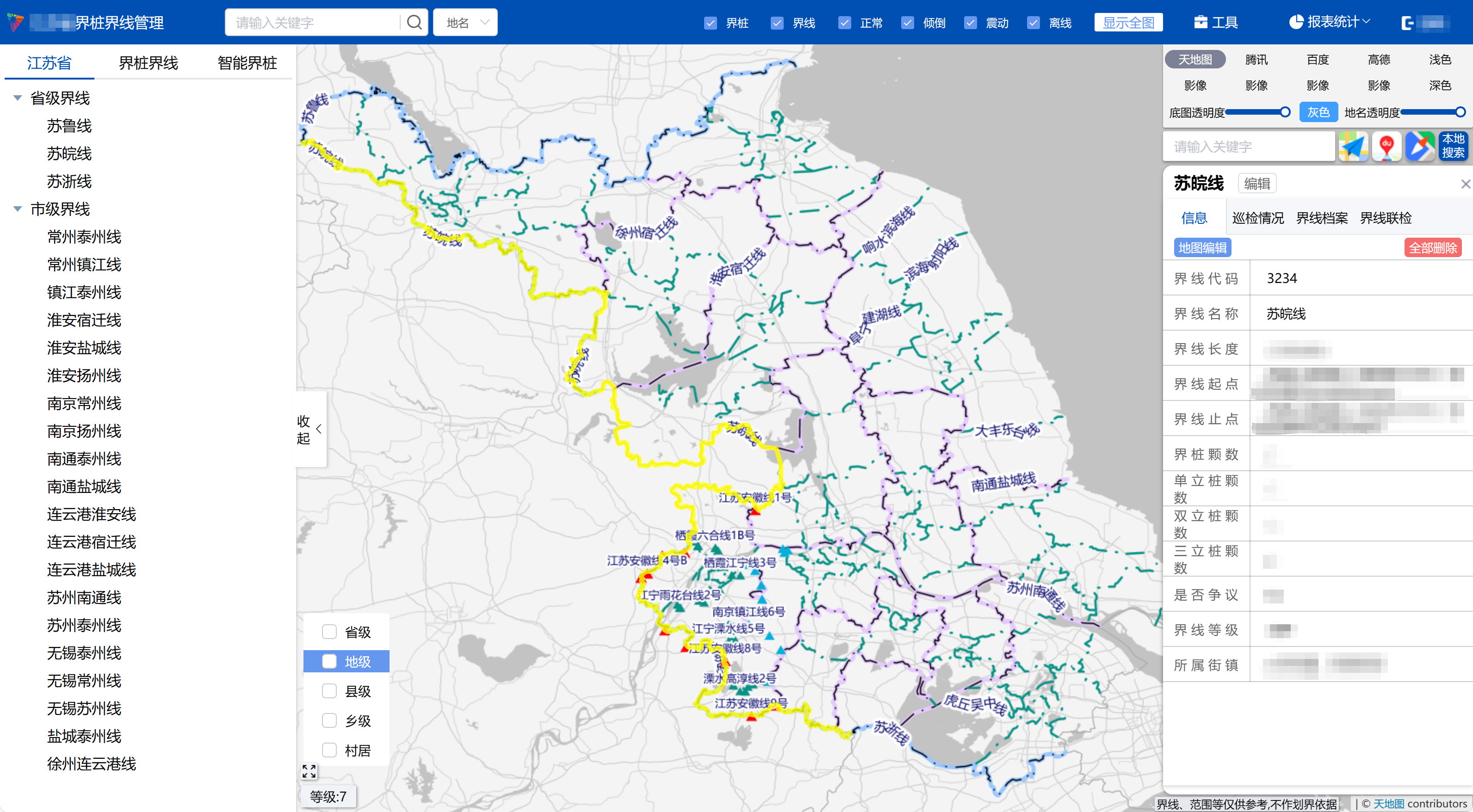Open the 报表统计 dropdown menu
Screen dimensions: 1473x812
click(1329, 22)
